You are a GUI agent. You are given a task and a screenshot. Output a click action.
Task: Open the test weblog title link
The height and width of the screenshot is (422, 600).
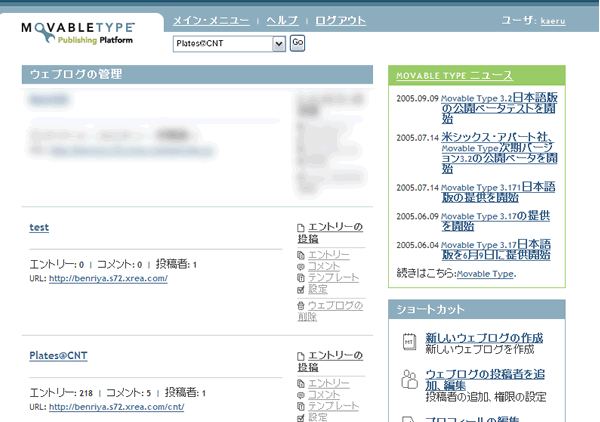click(39, 227)
